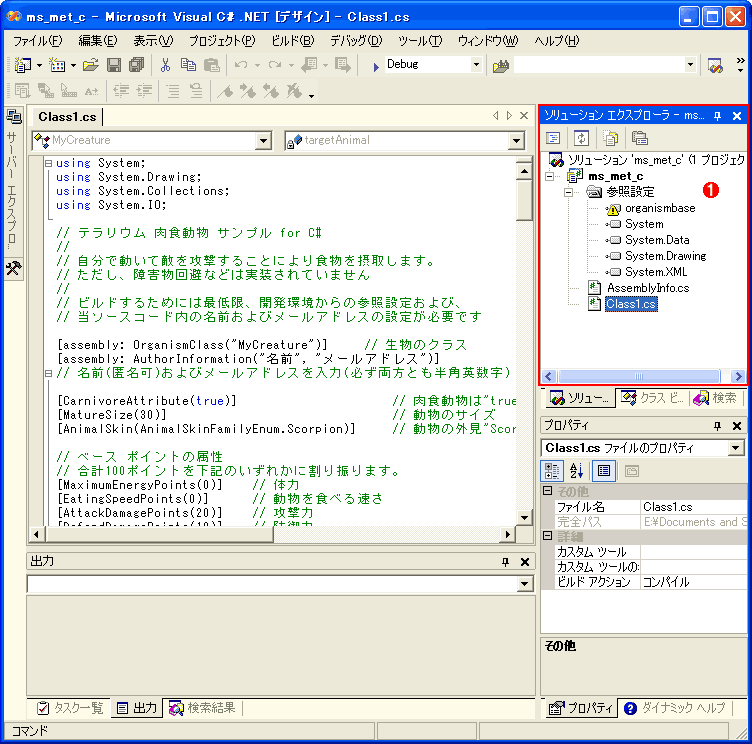Toggle the pin on the Output panel

coord(505,562)
